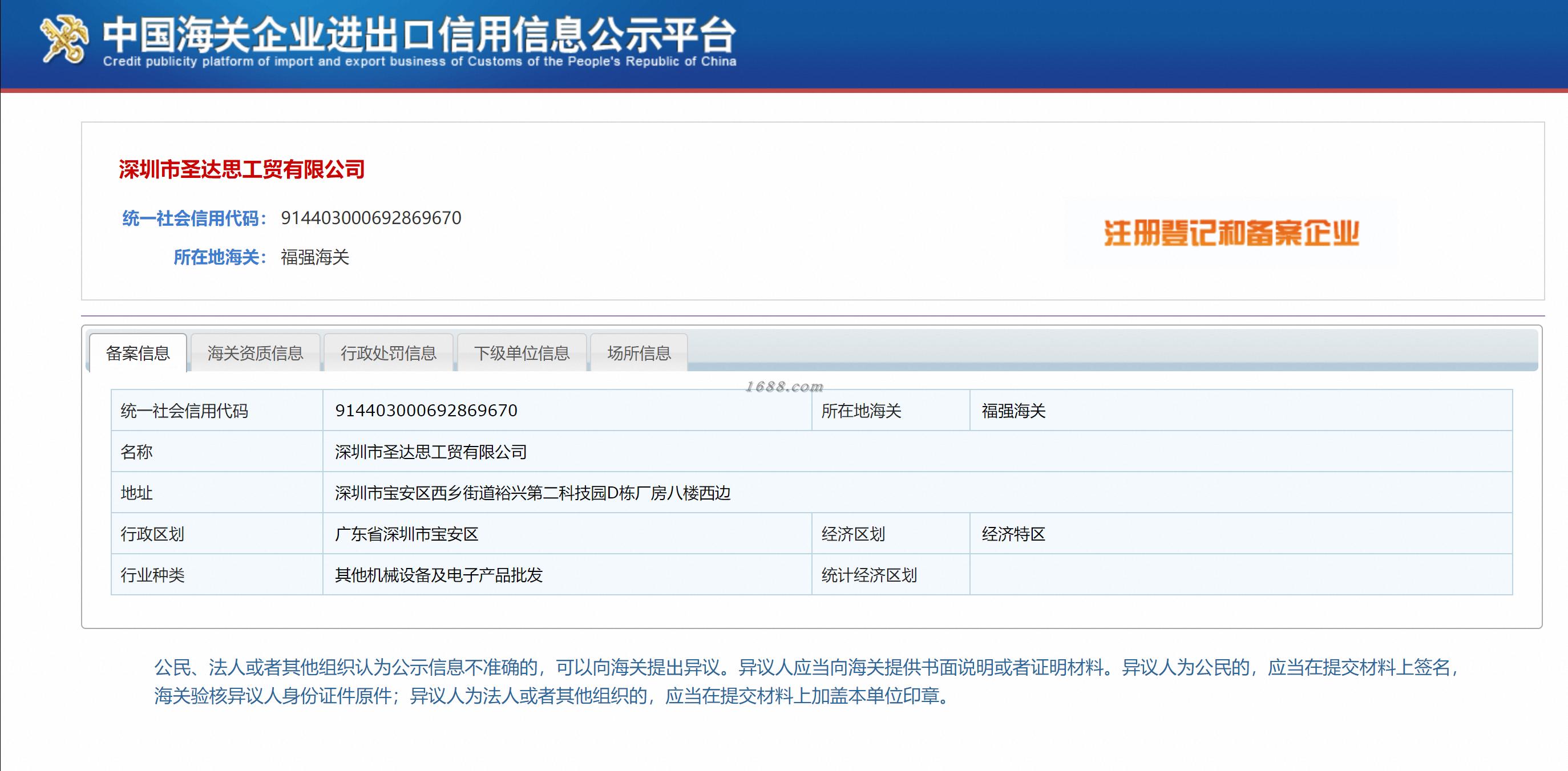Click the credit code cell in table

pos(426,411)
